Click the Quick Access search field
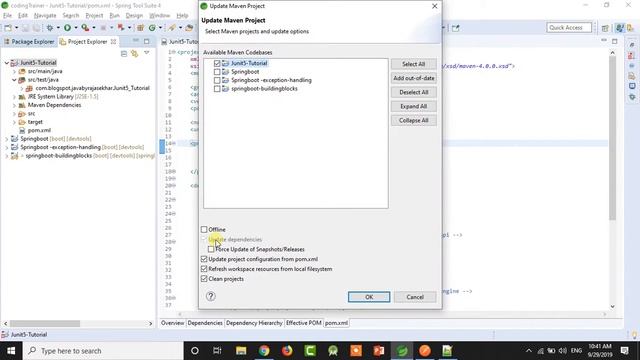 [569, 28]
